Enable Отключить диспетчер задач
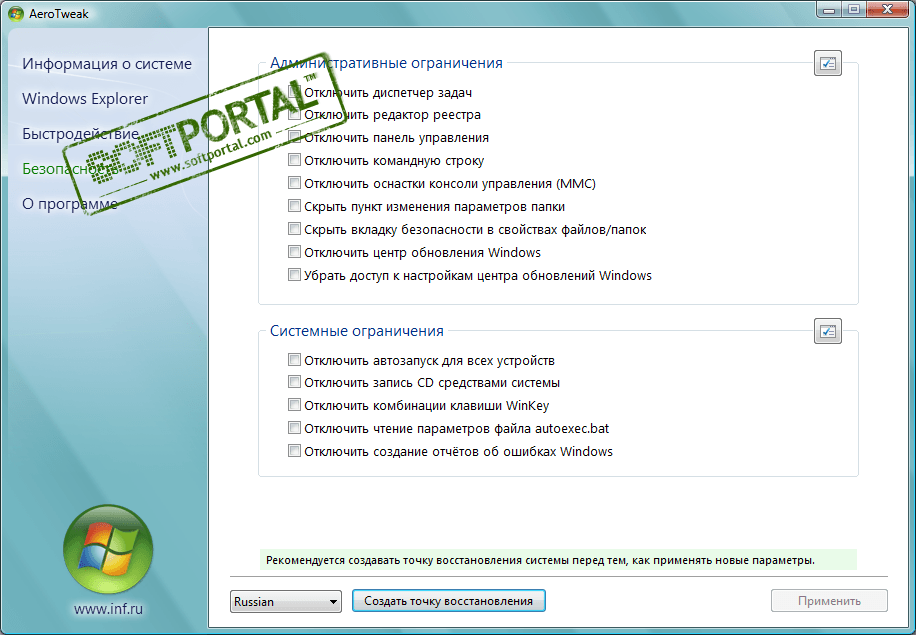The height and width of the screenshot is (635, 916). tap(294, 92)
